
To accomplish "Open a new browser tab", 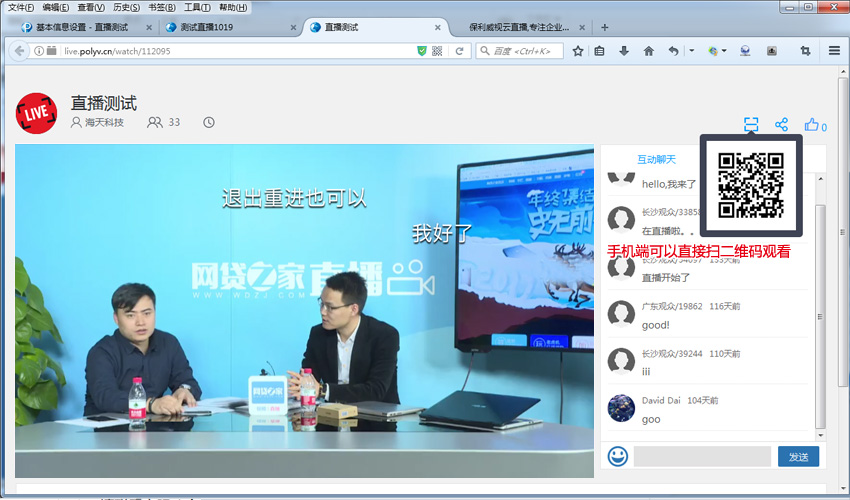I will tap(604, 27).
